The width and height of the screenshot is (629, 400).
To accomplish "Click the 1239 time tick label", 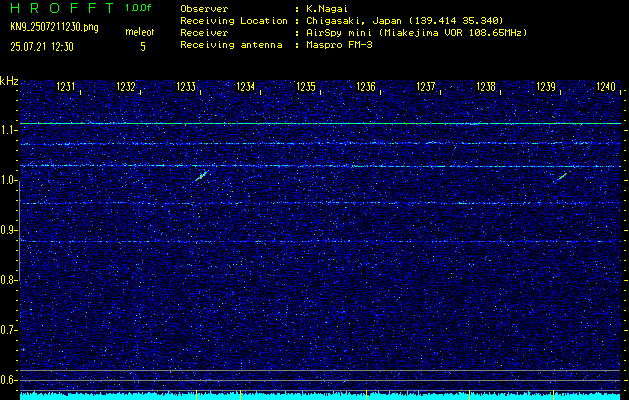I will (546, 87).
